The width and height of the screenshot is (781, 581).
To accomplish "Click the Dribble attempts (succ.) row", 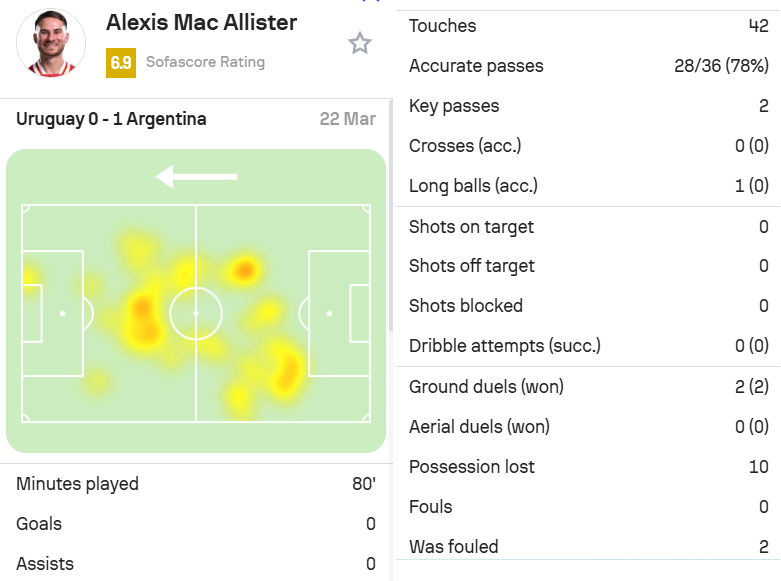I will [x=588, y=346].
